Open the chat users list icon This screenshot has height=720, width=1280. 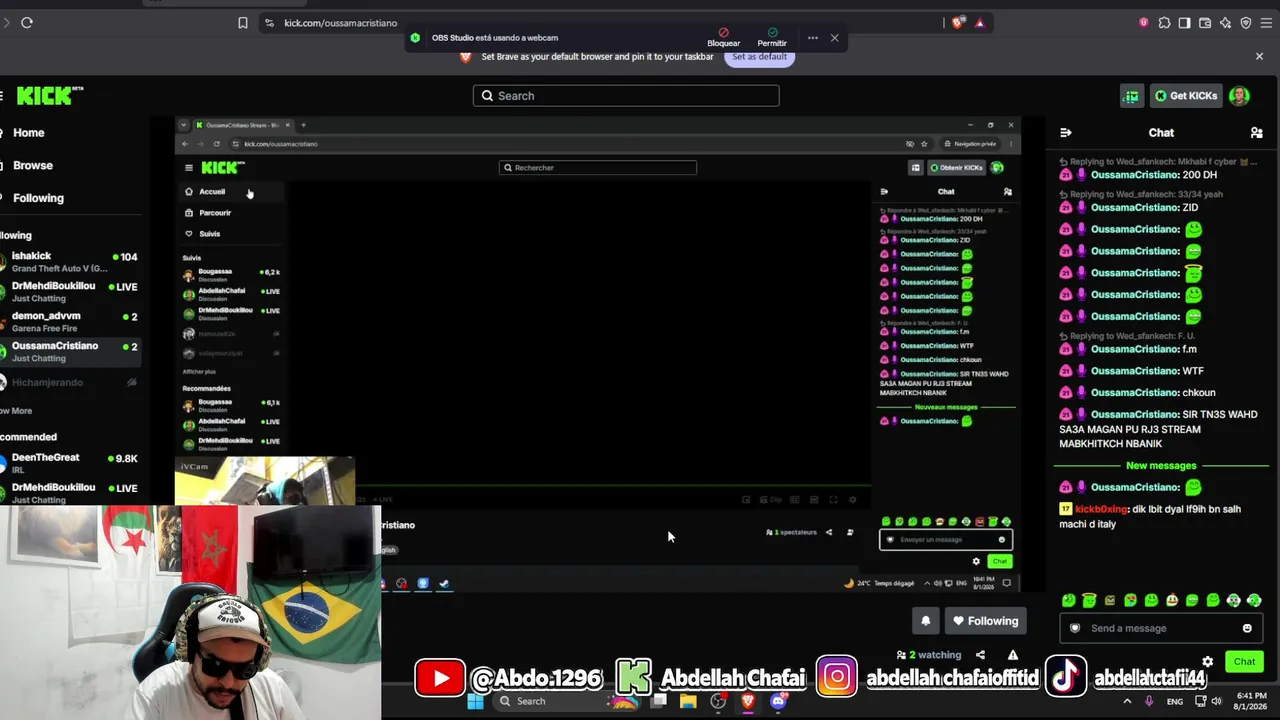pyautogui.click(x=1257, y=133)
